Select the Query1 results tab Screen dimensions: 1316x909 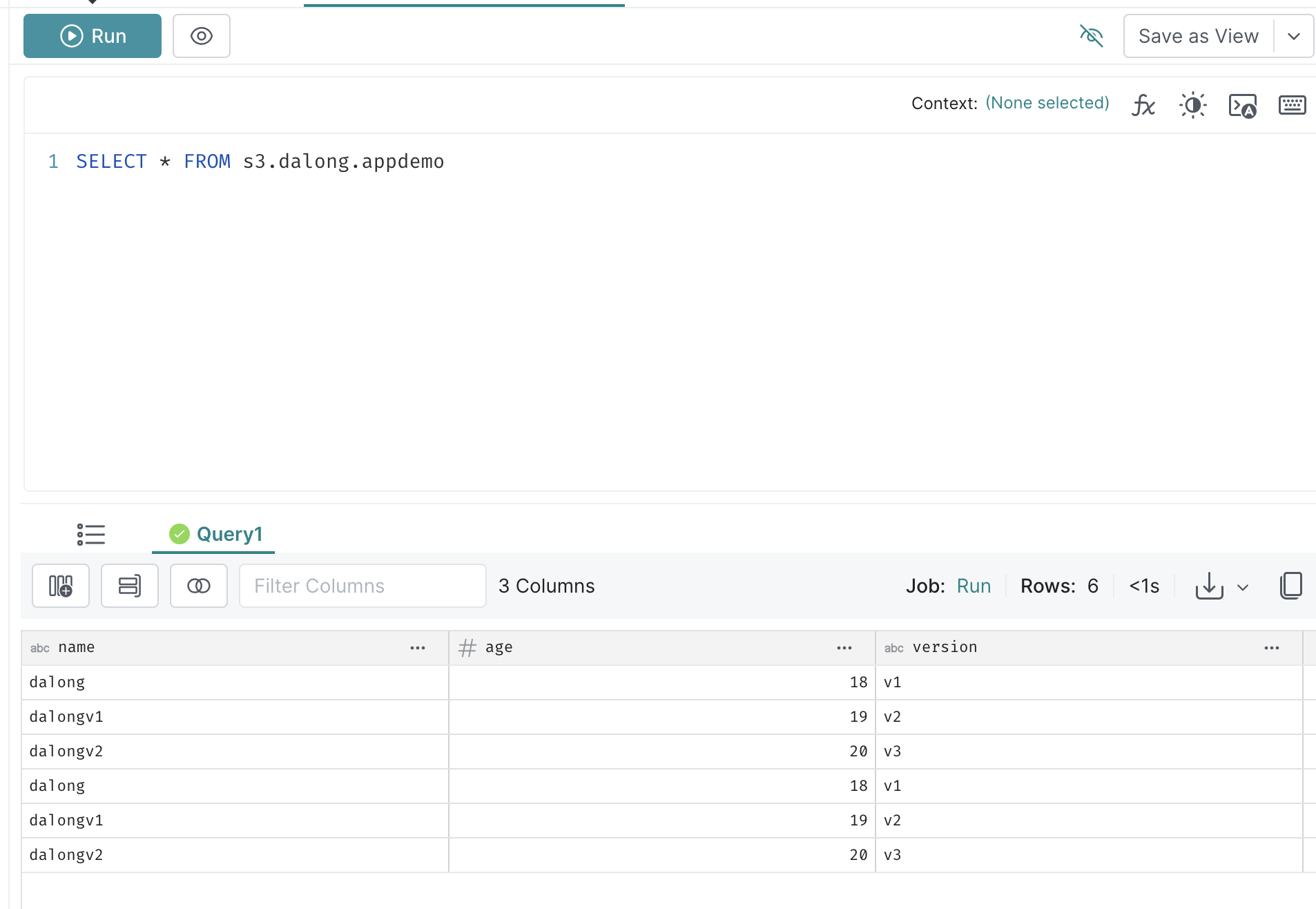213,534
